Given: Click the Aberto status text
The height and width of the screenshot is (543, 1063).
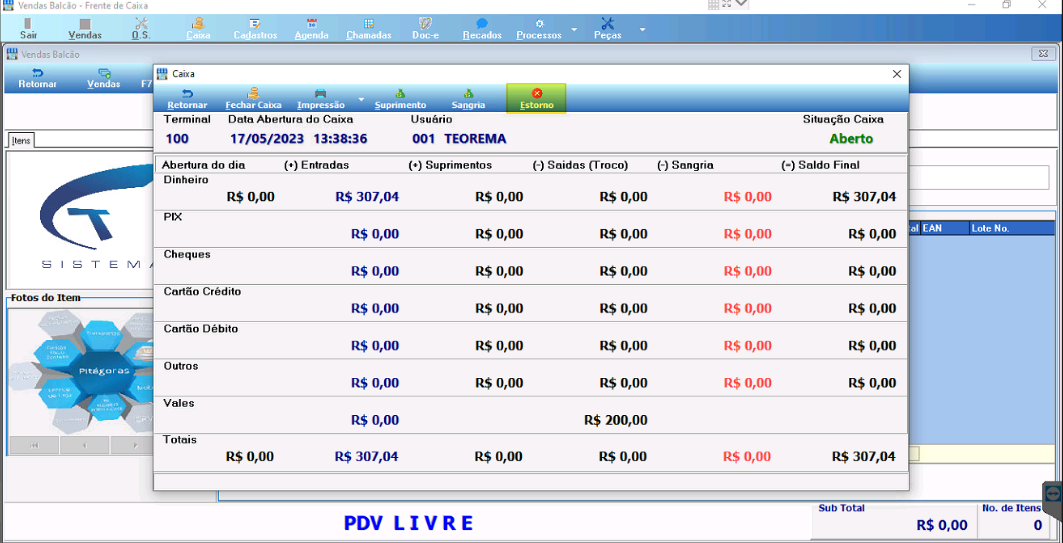Looking at the screenshot, I should (x=851, y=139).
